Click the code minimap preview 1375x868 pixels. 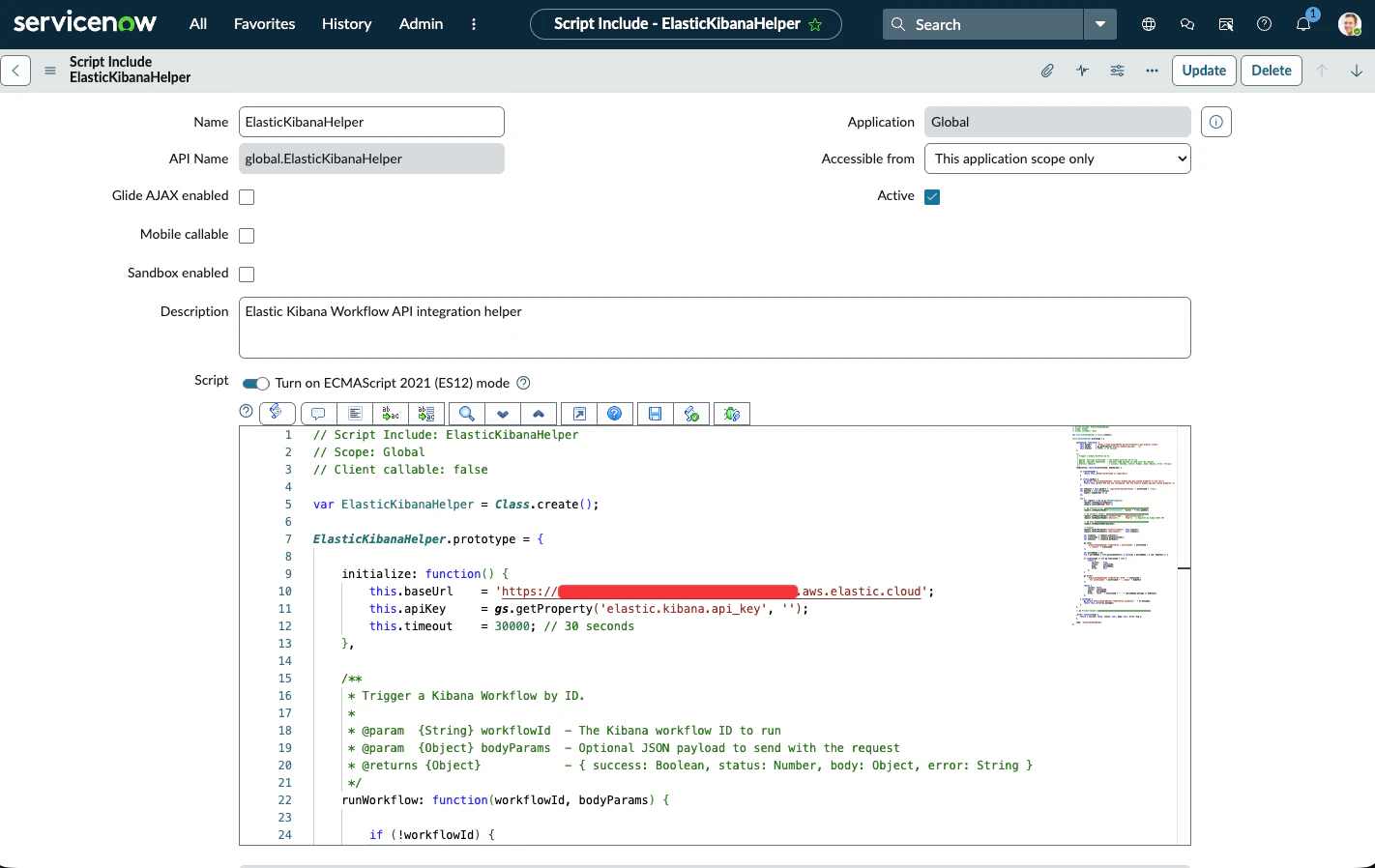pos(1123,525)
